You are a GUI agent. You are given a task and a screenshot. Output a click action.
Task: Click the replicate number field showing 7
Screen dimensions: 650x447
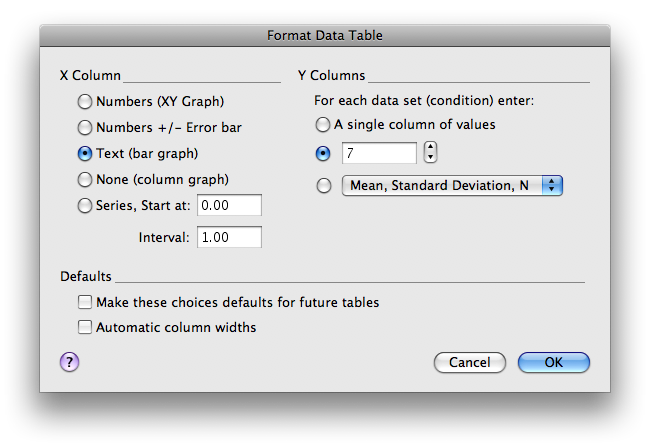click(379, 153)
